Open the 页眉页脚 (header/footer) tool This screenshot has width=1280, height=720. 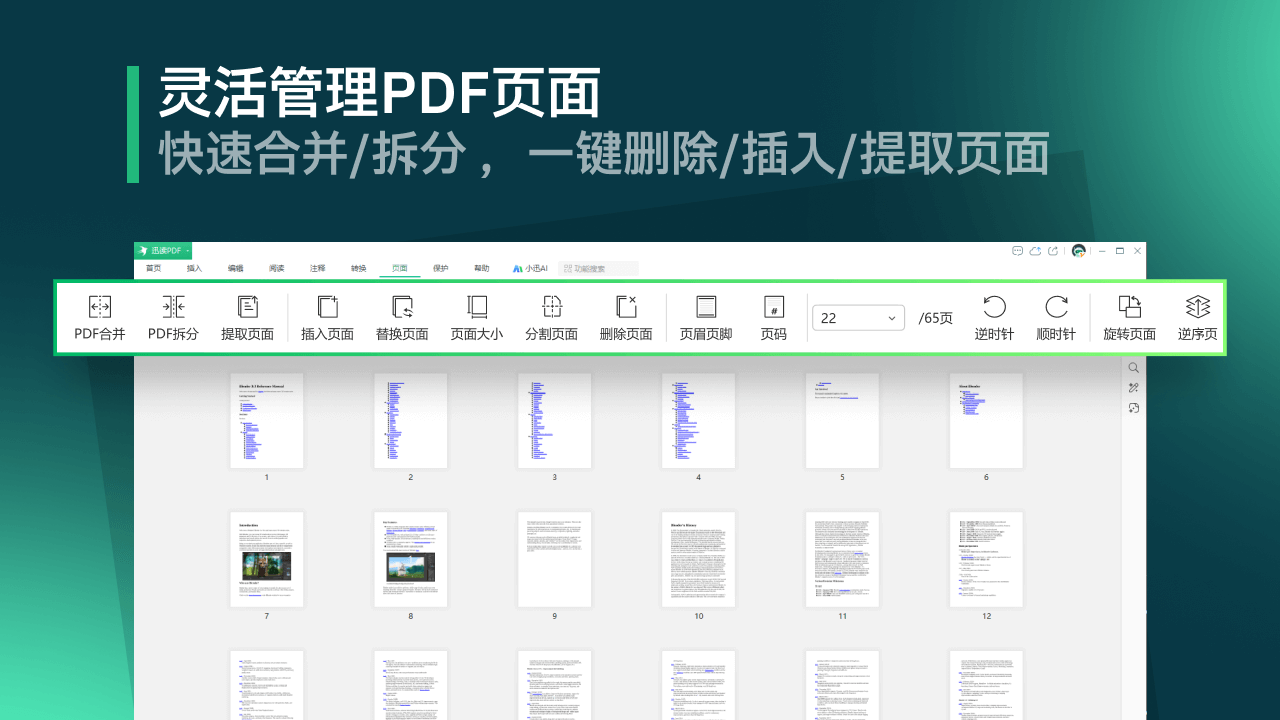(706, 317)
